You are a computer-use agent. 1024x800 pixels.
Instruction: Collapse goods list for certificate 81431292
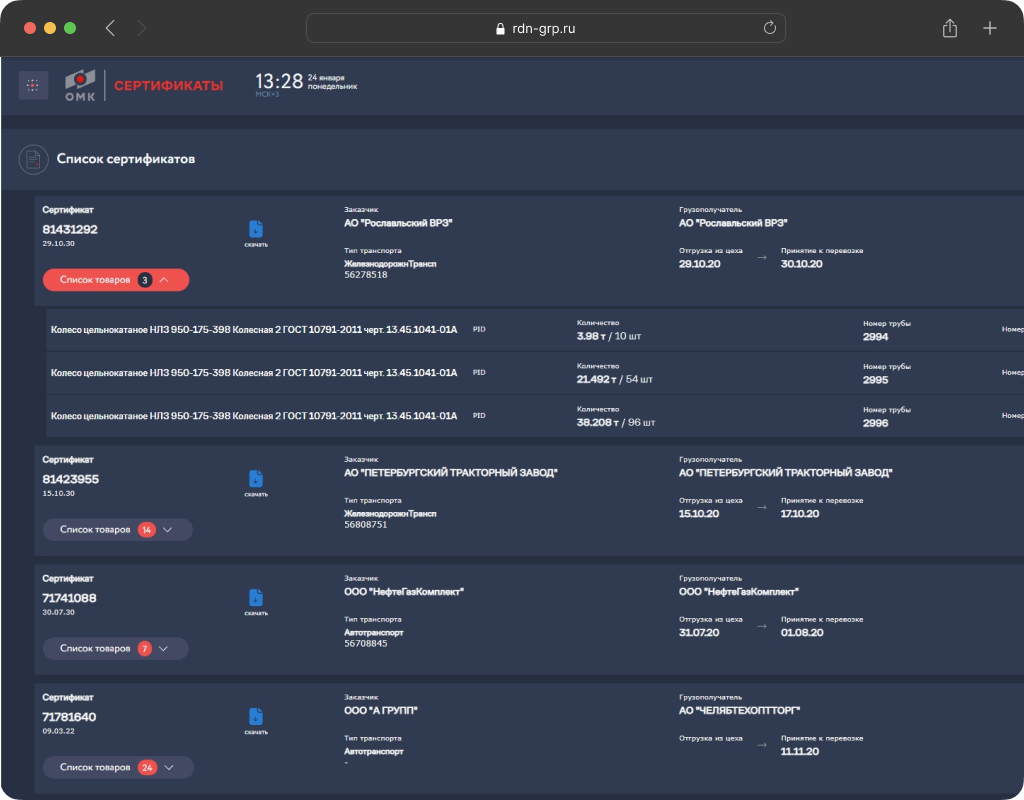(x=116, y=280)
